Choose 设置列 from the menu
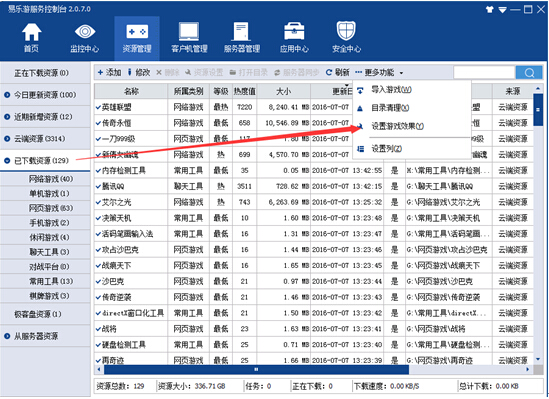Image resolution: width=549 pixels, height=399 pixels. [x=412, y=149]
